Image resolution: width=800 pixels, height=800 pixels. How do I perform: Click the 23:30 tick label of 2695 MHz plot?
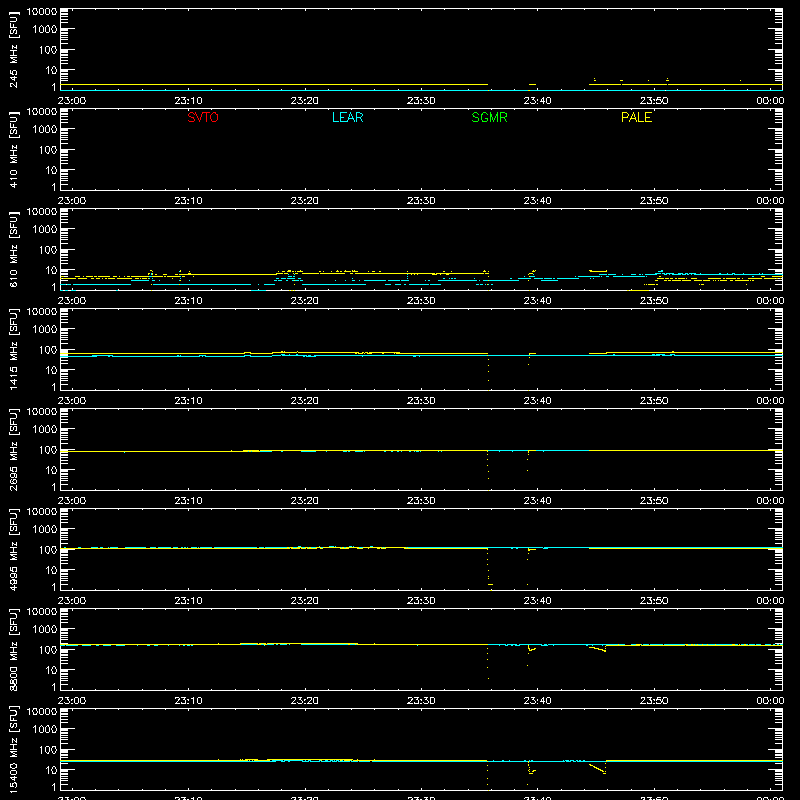[421, 501]
